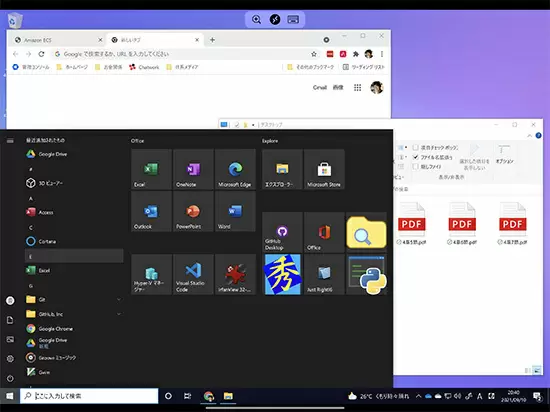Click the Google account avatar on page
This screenshot has height=412, width=550.
[377, 88]
